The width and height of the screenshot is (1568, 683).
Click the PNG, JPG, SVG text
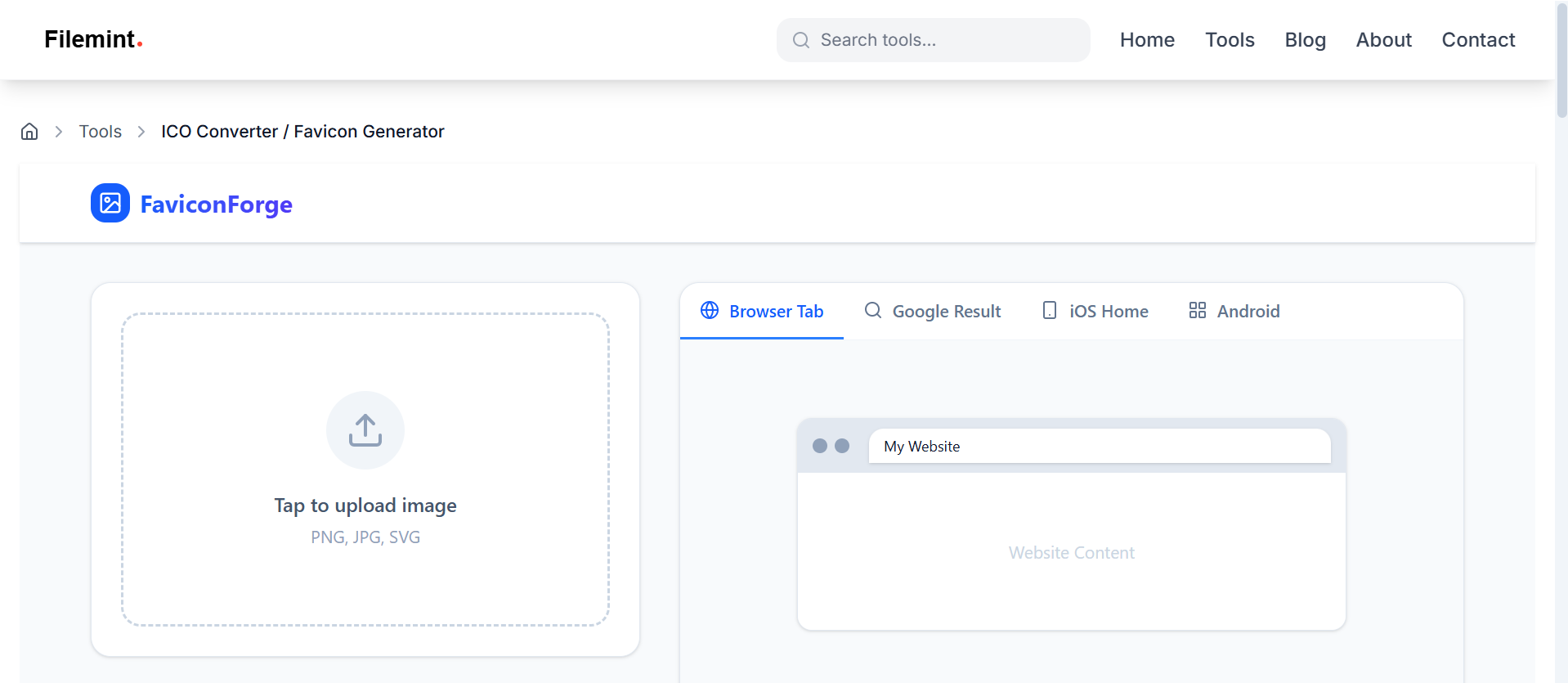(x=365, y=537)
